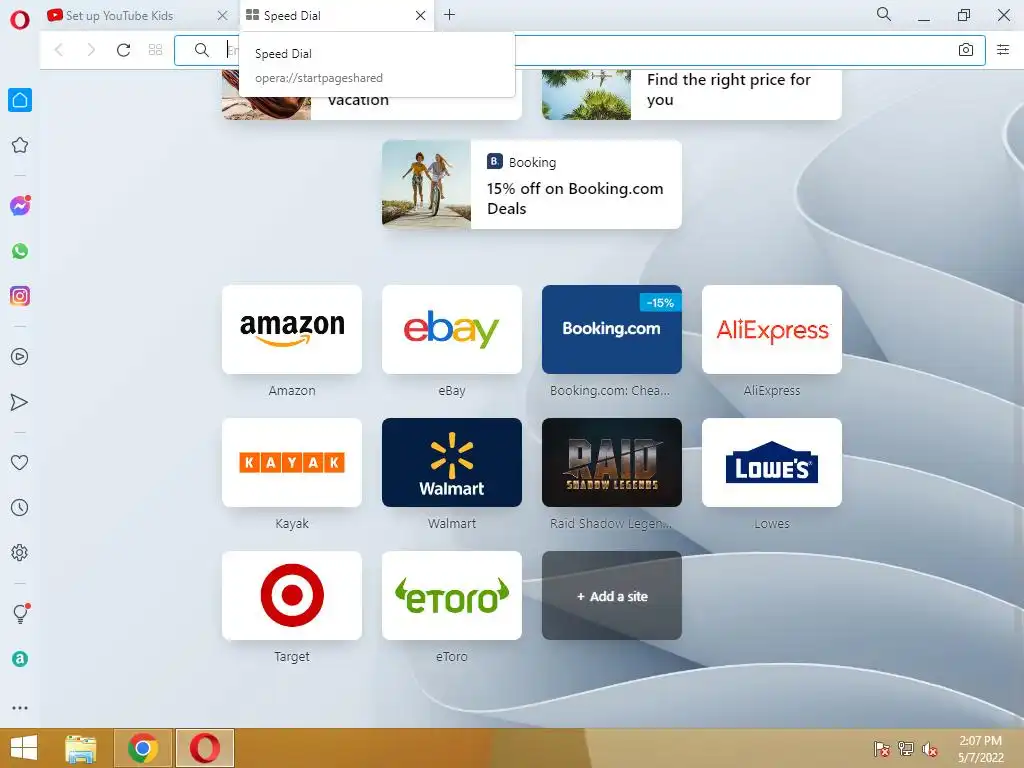Open the Raid Shadow Legends tile
This screenshot has height=768, width=1024.
click(x=612, y=462)
